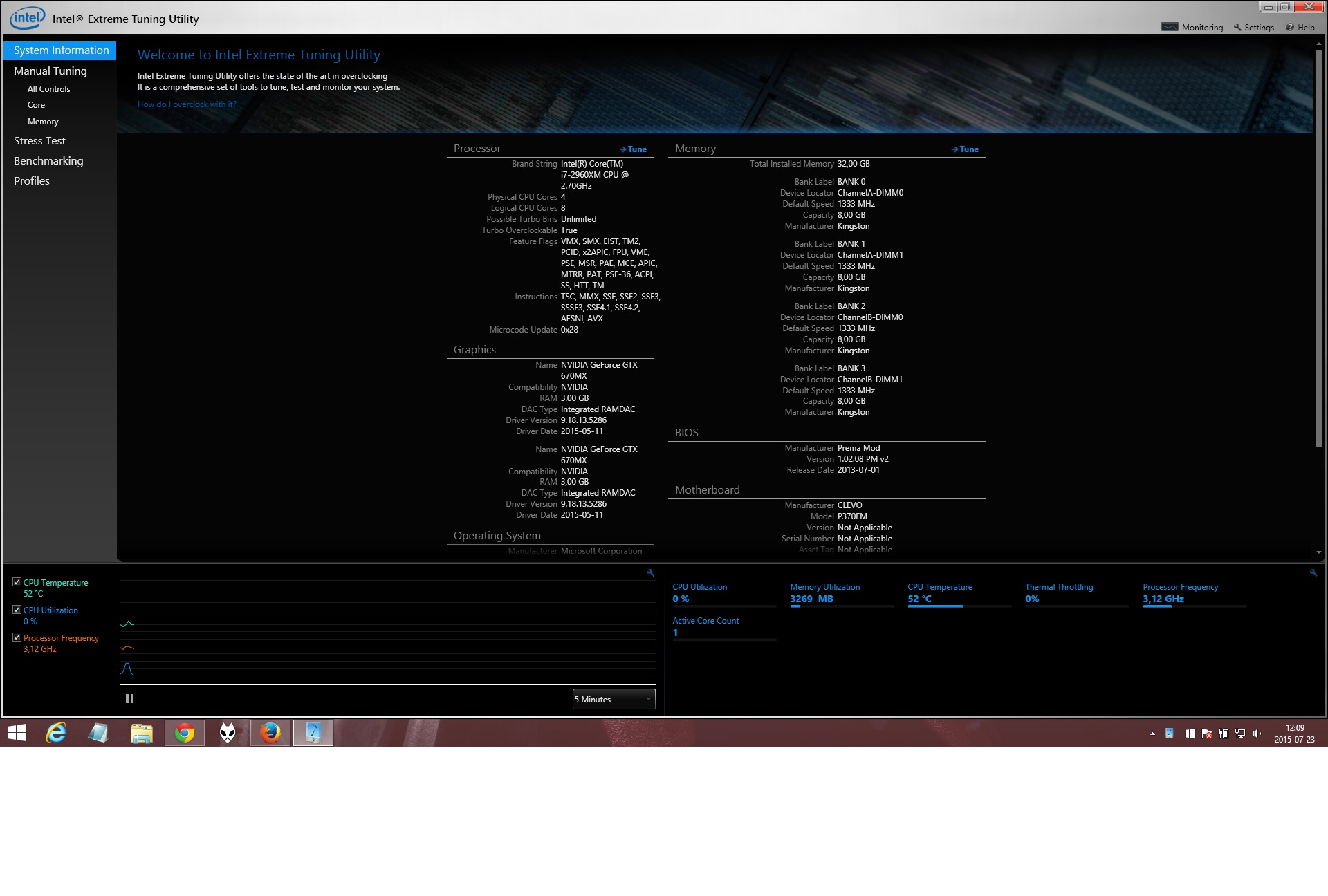Click Thermal Throttling 0% tile
Screen dimensions: 1328x896
point(1077,595)
